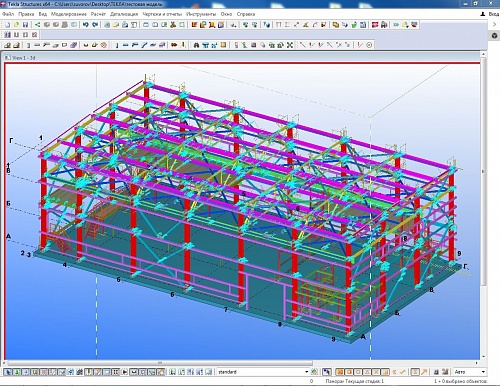
Task: Click the binoculars Find icon
Action: [196, 45]
